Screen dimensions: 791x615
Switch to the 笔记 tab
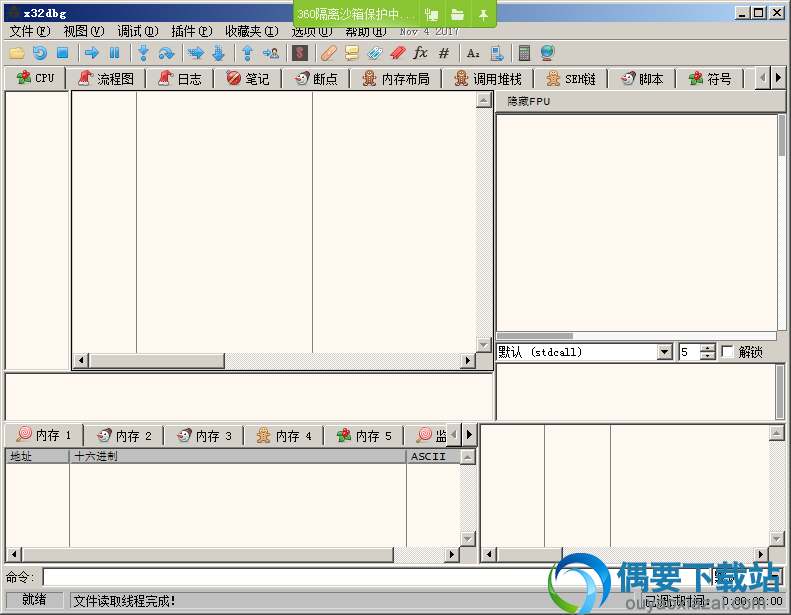pyautogui.click(x=248, y=79)
